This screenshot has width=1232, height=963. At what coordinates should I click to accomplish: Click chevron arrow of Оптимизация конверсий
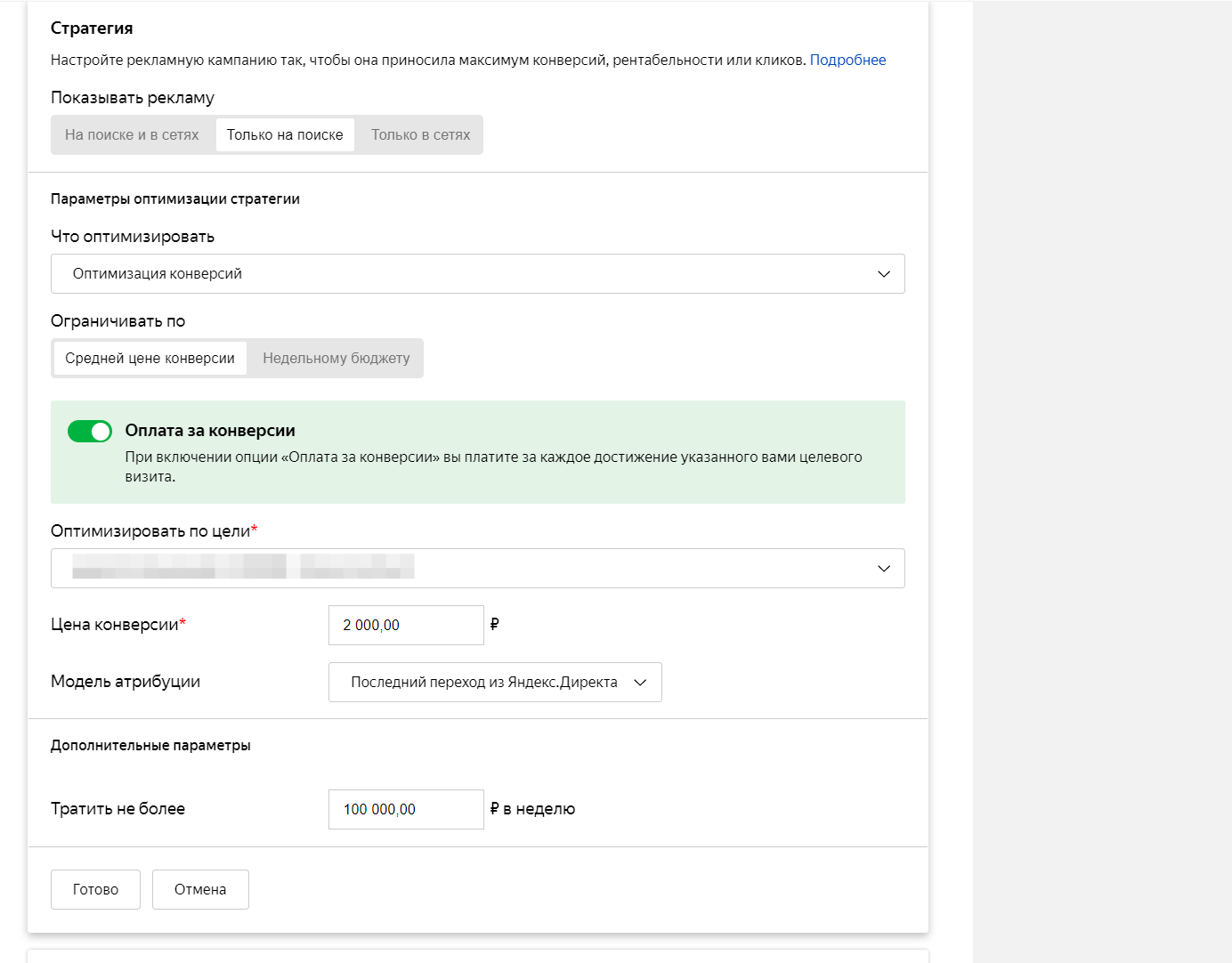[x=884, y=274]
